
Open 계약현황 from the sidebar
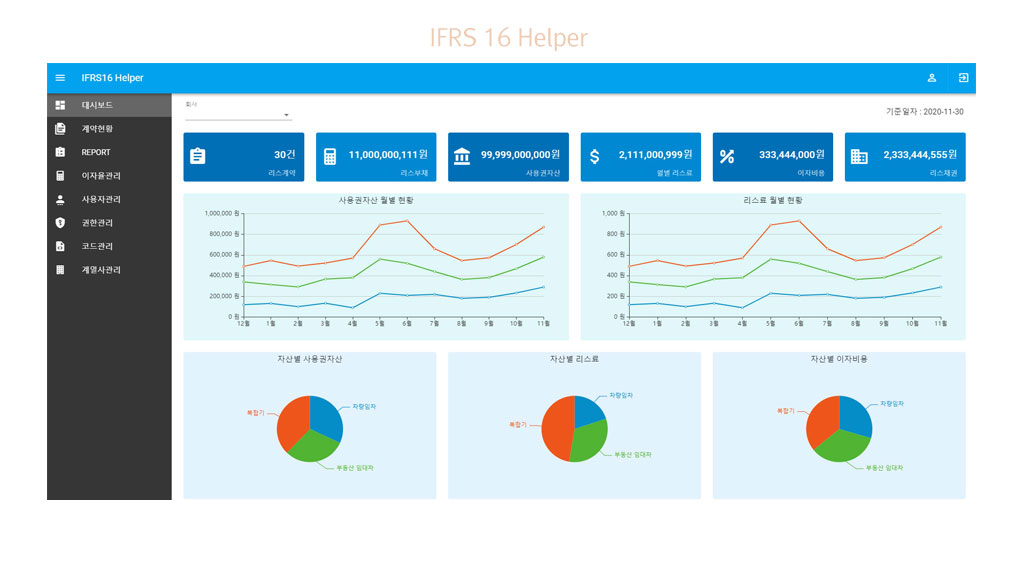pos(97,129)
